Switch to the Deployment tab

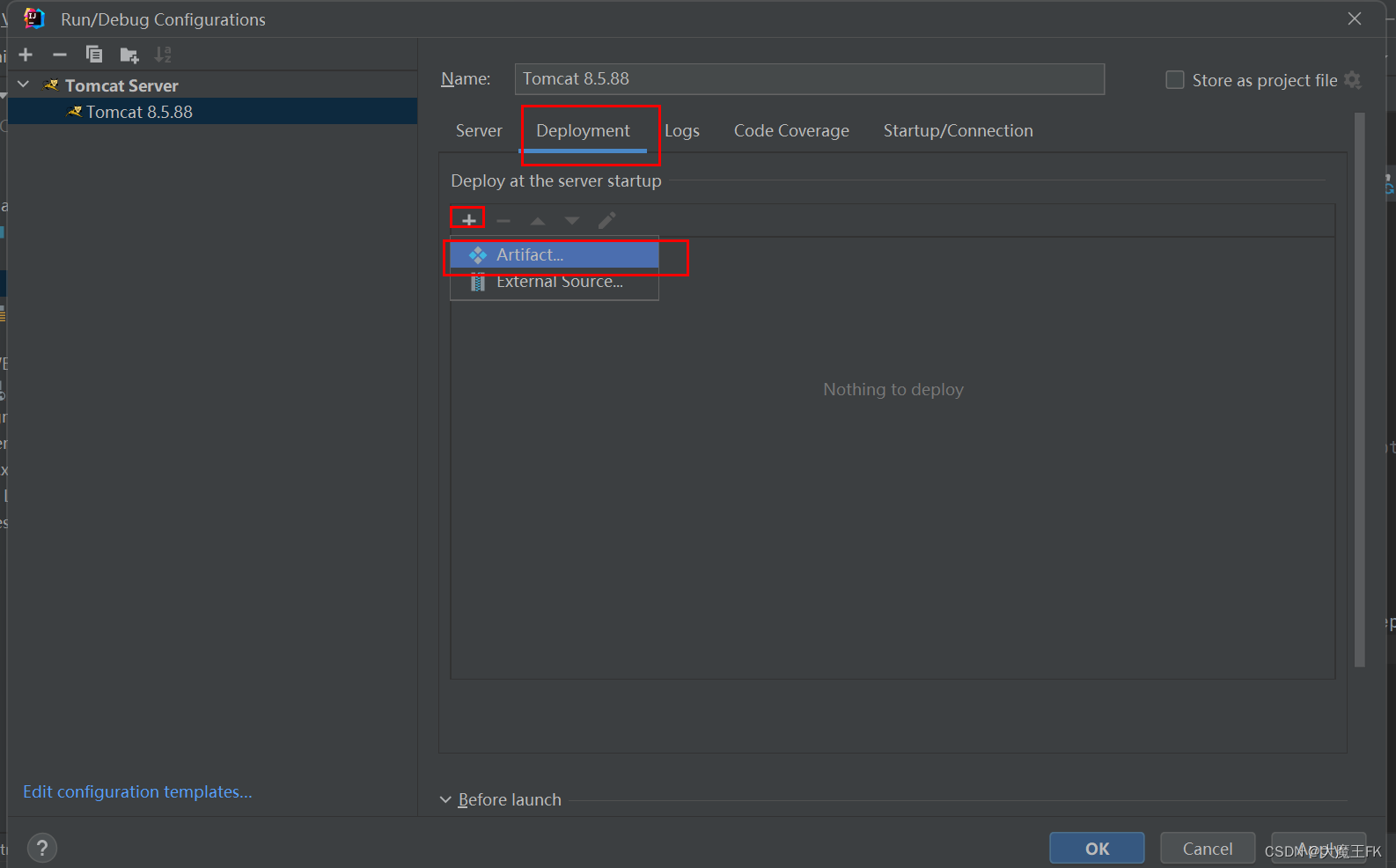point(583,130)
